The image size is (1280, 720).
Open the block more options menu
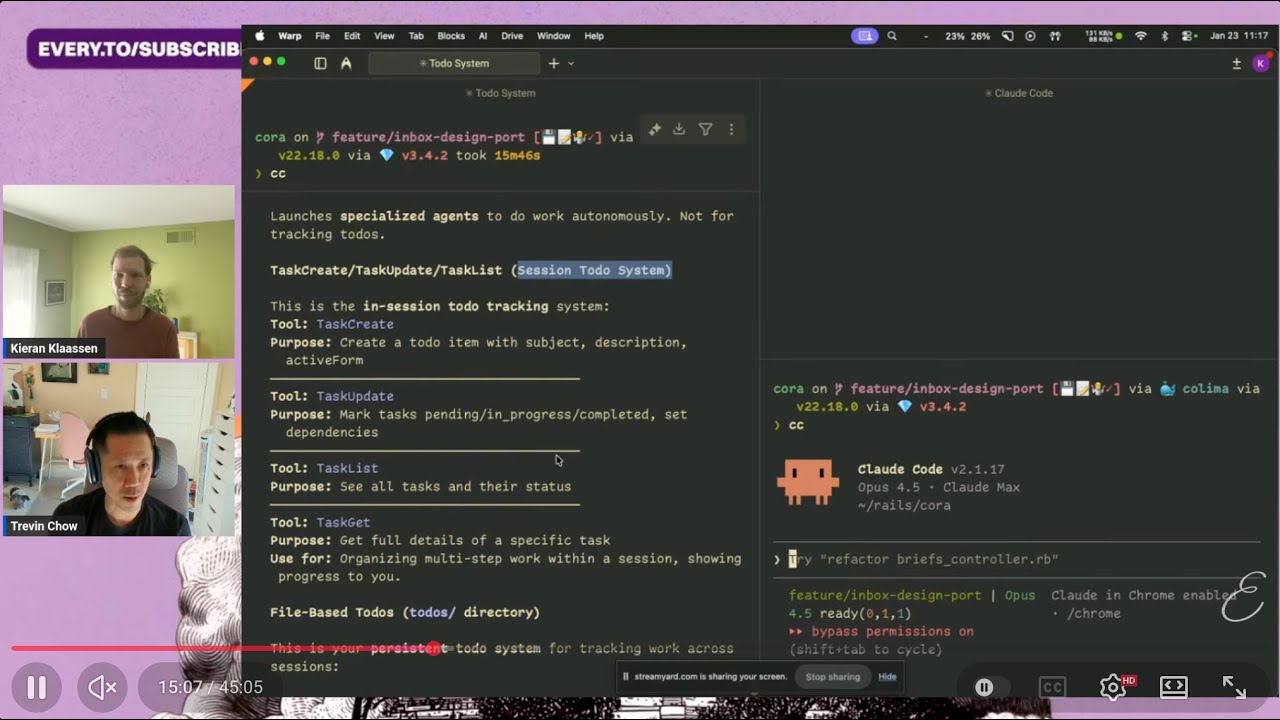click(x=731, y=129)
